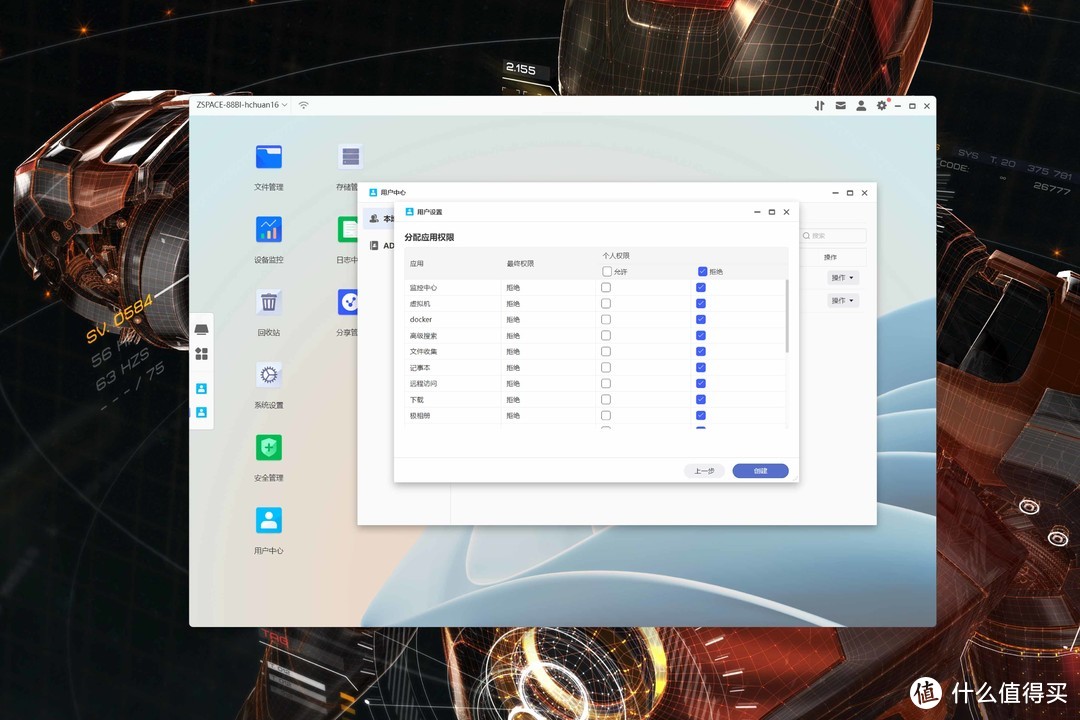Enable 允许 checkbox for docker

[606, 320]
